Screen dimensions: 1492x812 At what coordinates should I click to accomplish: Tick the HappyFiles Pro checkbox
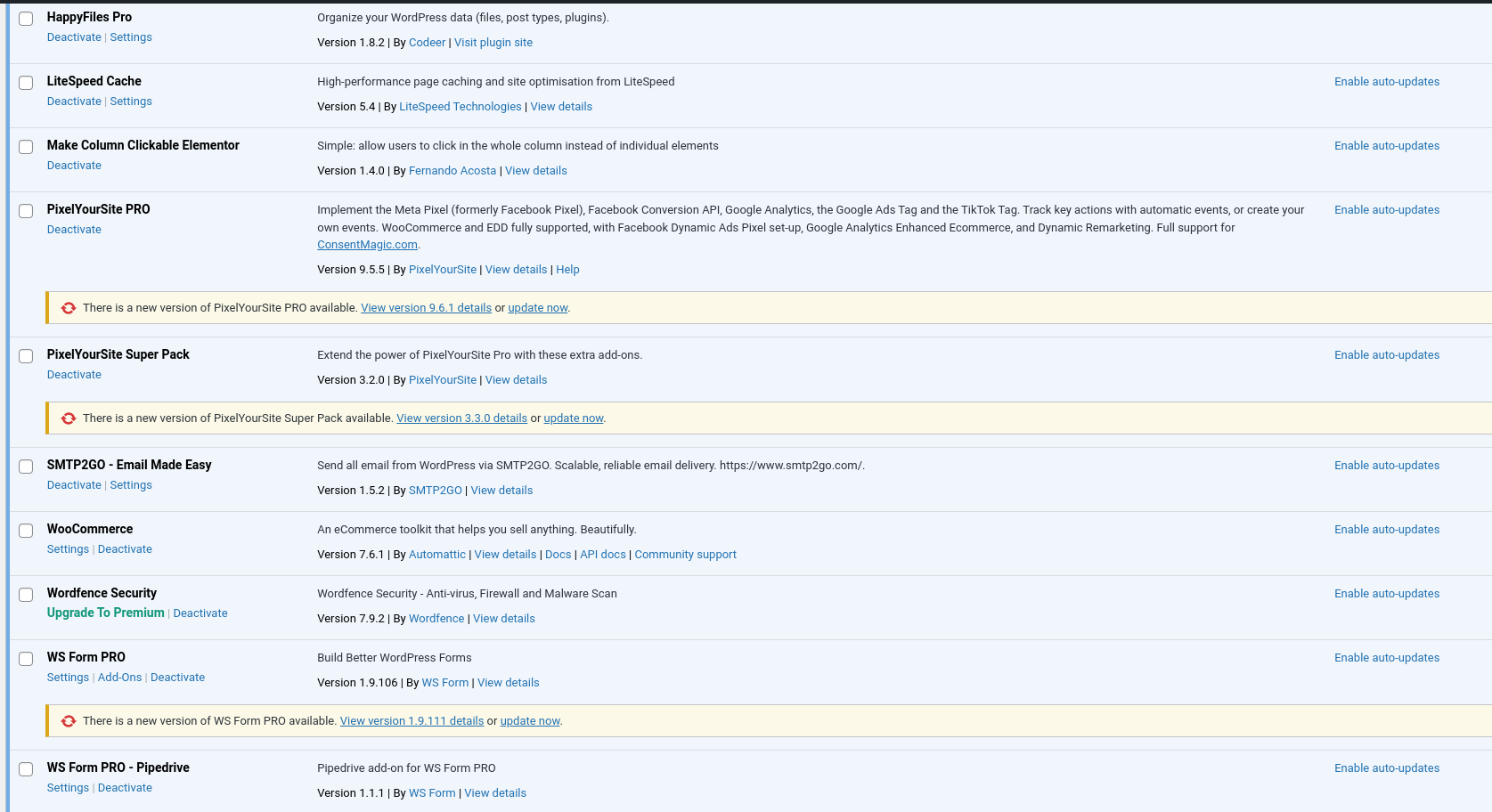(27, 19)
